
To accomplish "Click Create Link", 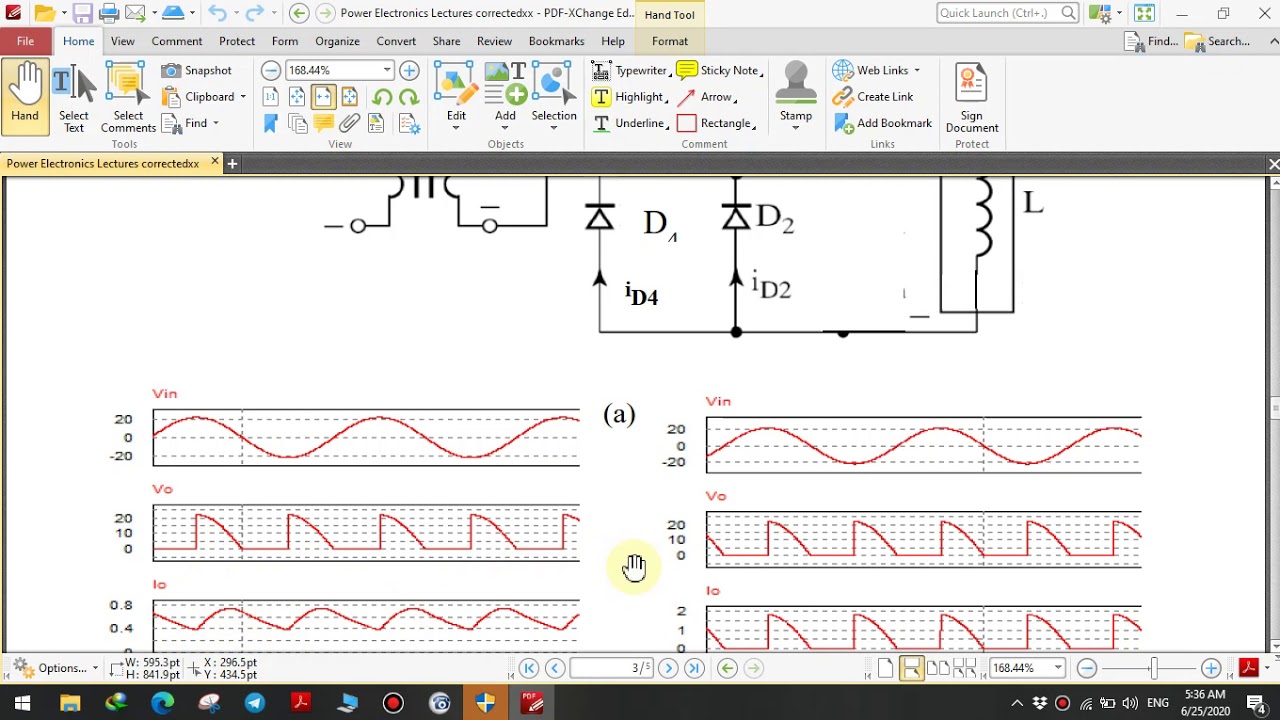I will [x=873, y=97].
